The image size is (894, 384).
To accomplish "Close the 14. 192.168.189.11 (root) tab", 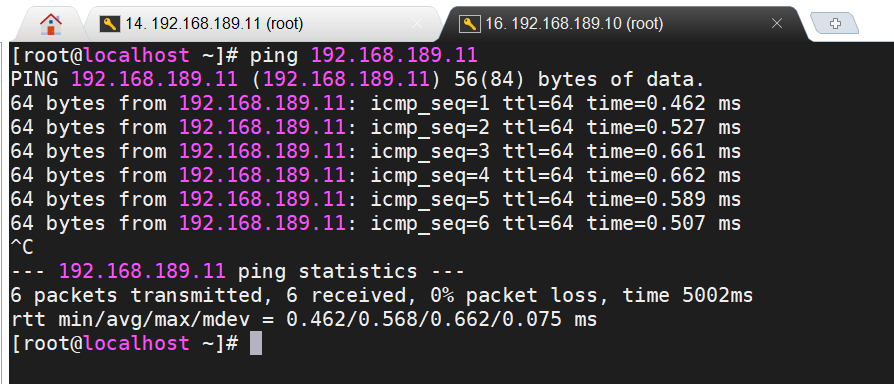I will 417,24.
